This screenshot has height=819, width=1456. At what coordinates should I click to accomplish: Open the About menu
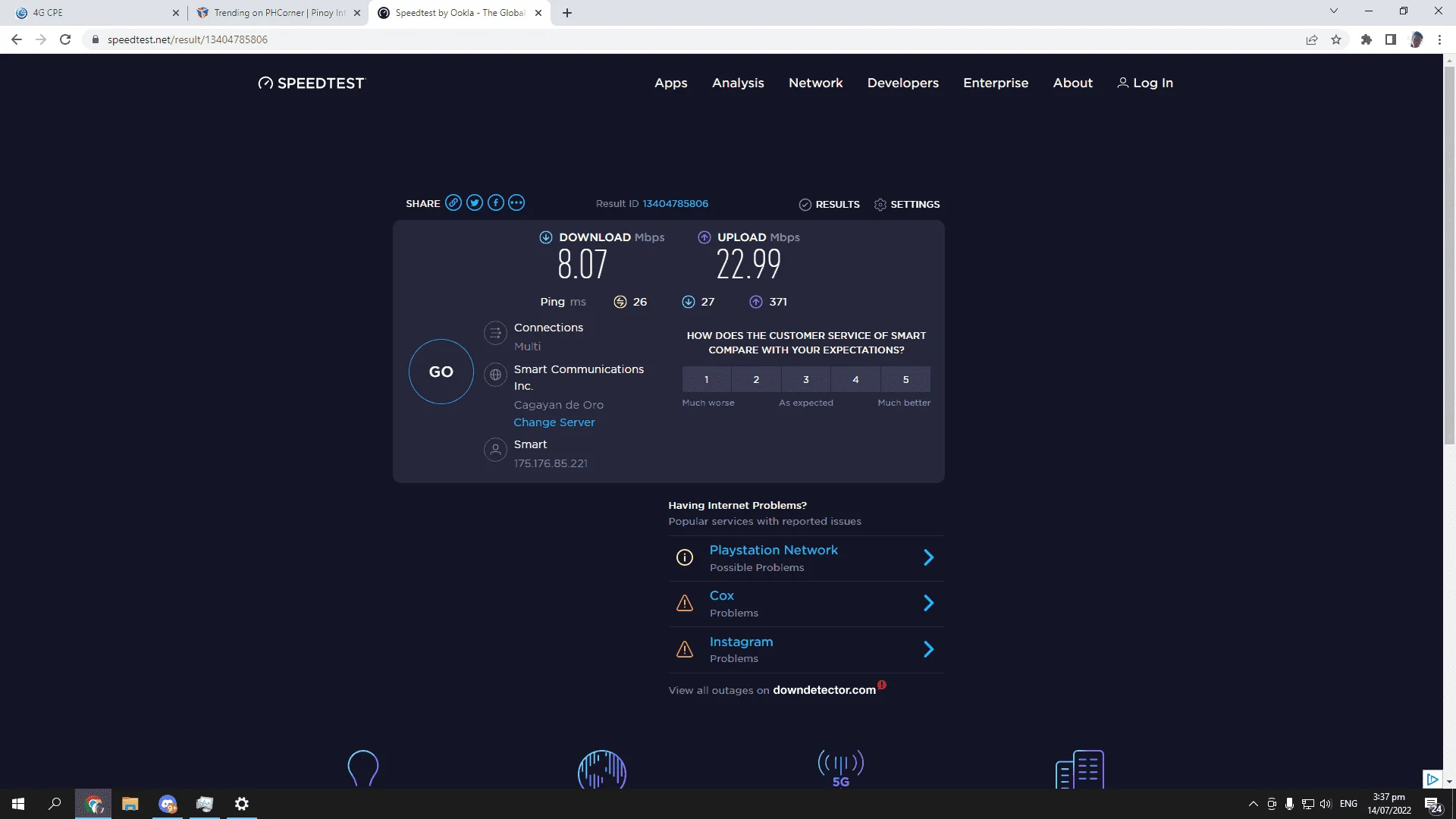click(1073, 83)
